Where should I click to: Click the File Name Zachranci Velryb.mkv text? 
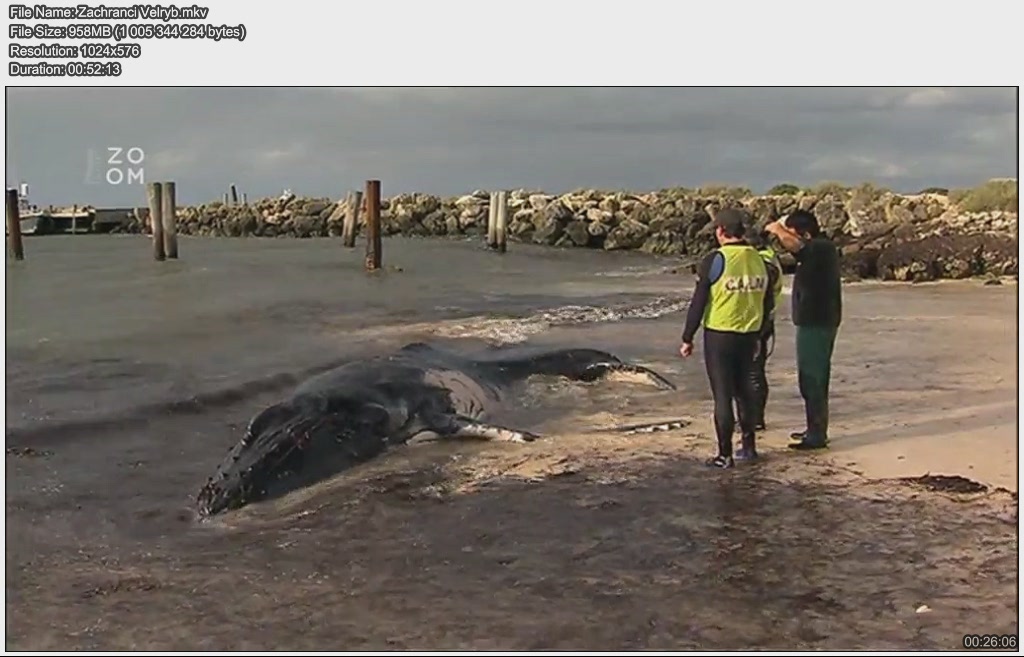[108, 12]
